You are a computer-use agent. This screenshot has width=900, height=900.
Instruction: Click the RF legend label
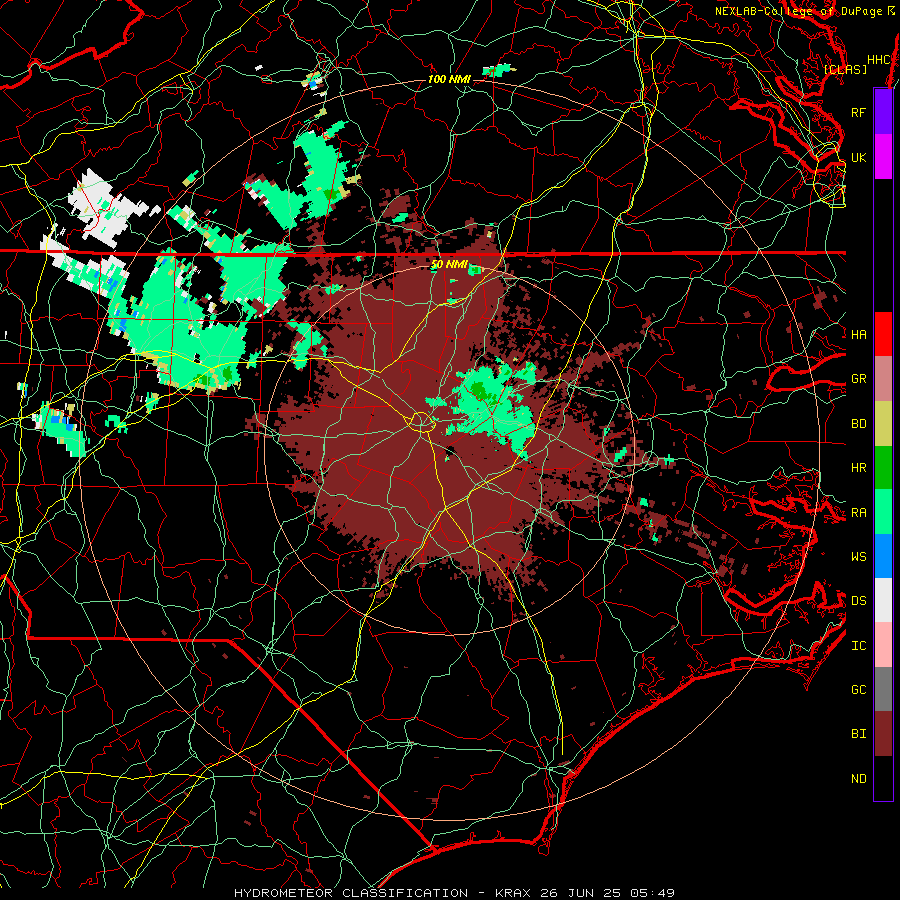[858, 112]
